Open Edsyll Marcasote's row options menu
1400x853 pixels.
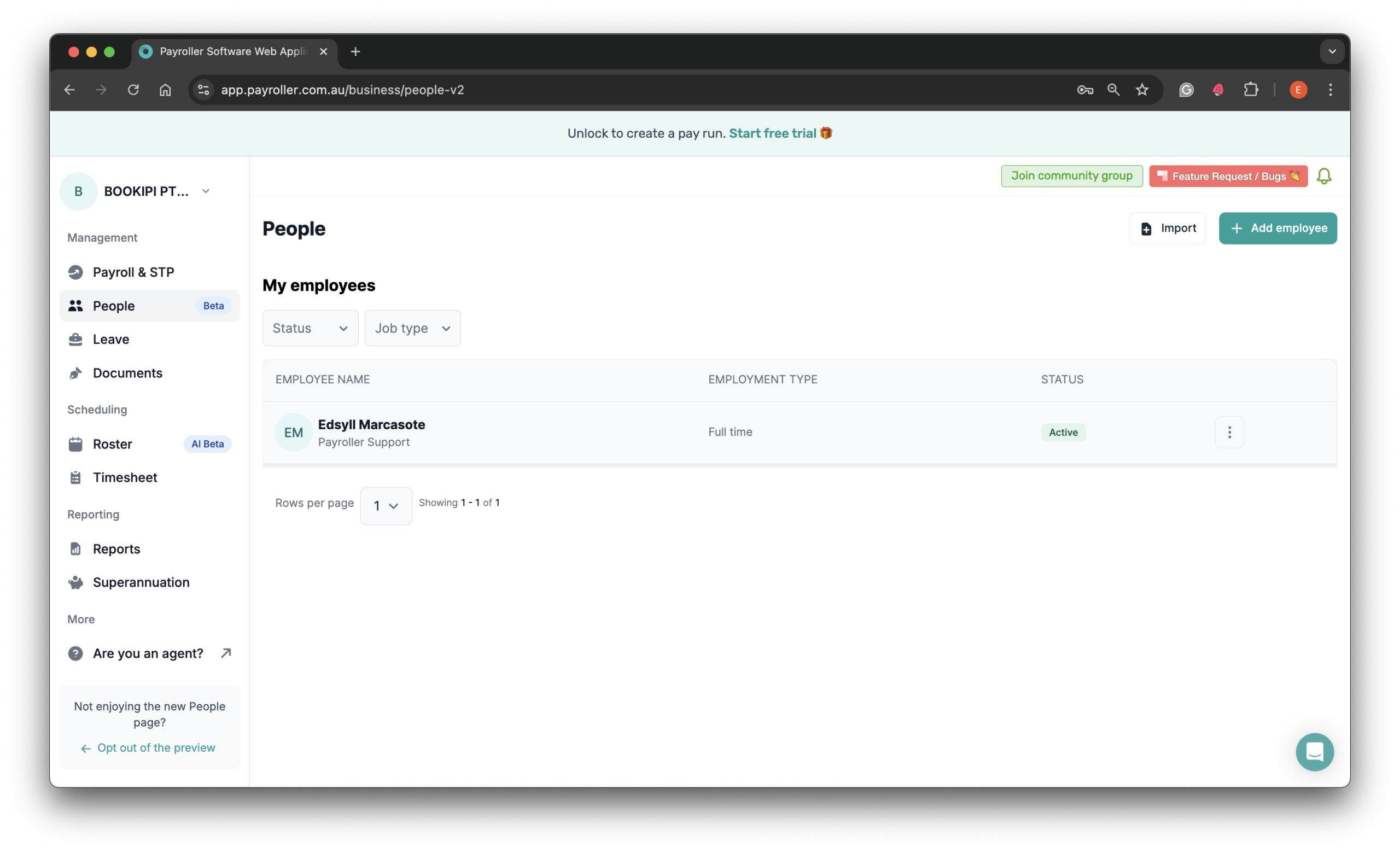[1229, 432]
